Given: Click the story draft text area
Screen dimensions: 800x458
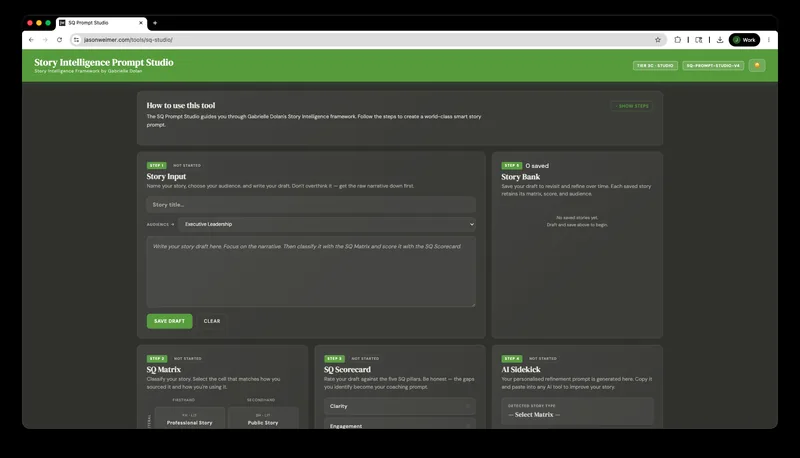Looking at the screenshot, I should pyautogui.click(x=311, y=271).
